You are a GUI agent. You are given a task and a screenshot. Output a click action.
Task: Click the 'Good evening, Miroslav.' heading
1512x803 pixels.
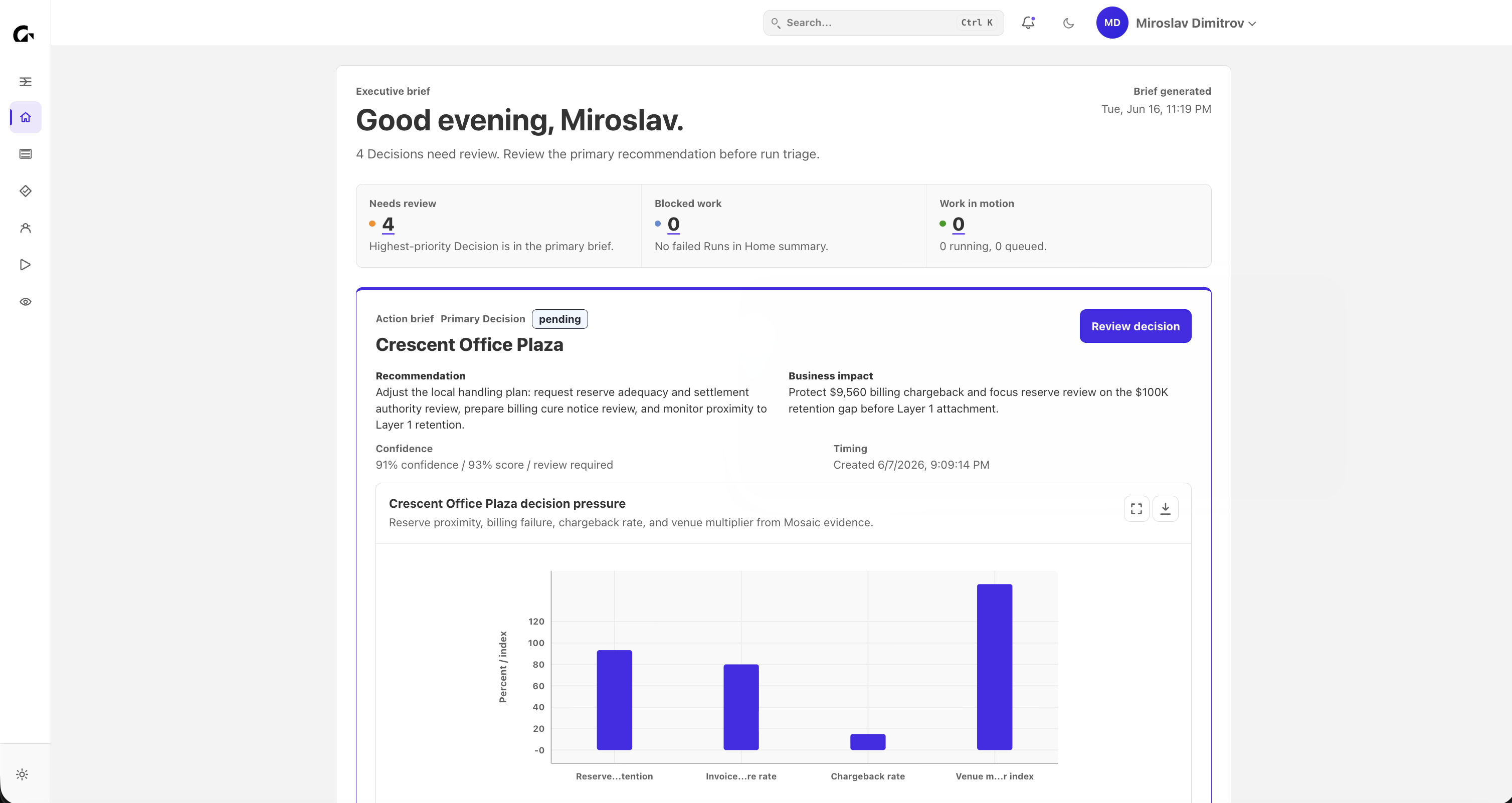(519, 120)
